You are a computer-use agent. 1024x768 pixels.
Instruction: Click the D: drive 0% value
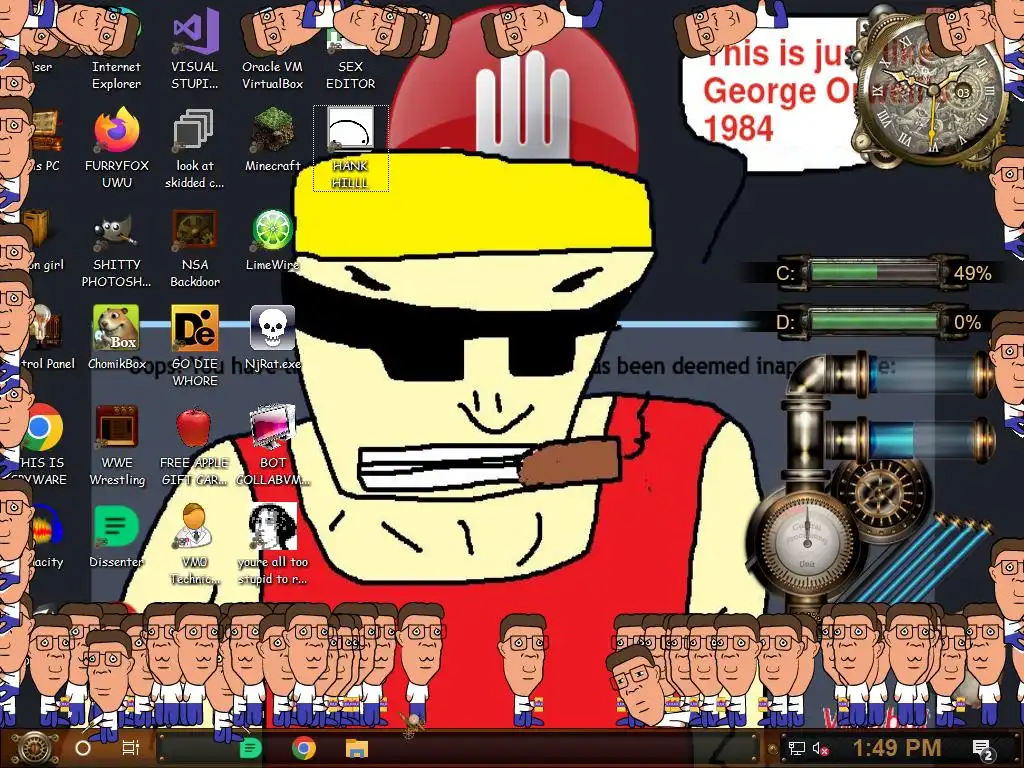(x=967, y=322)
